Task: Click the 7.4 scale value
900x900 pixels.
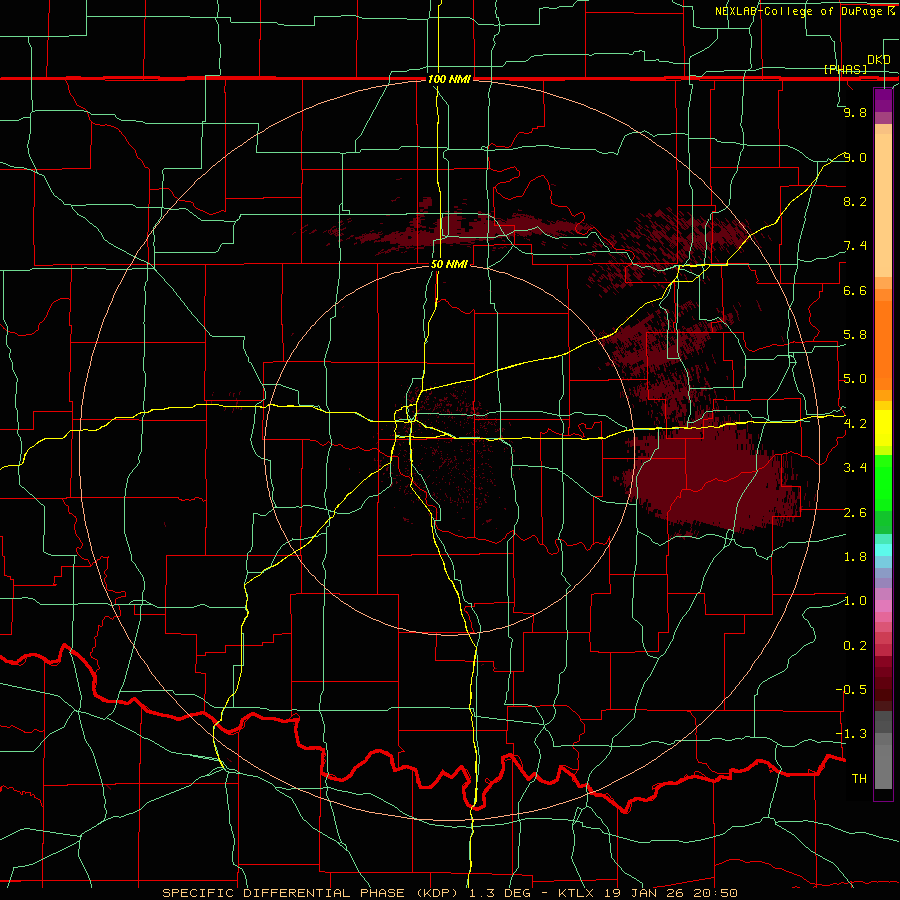Action: pos(855,246)
